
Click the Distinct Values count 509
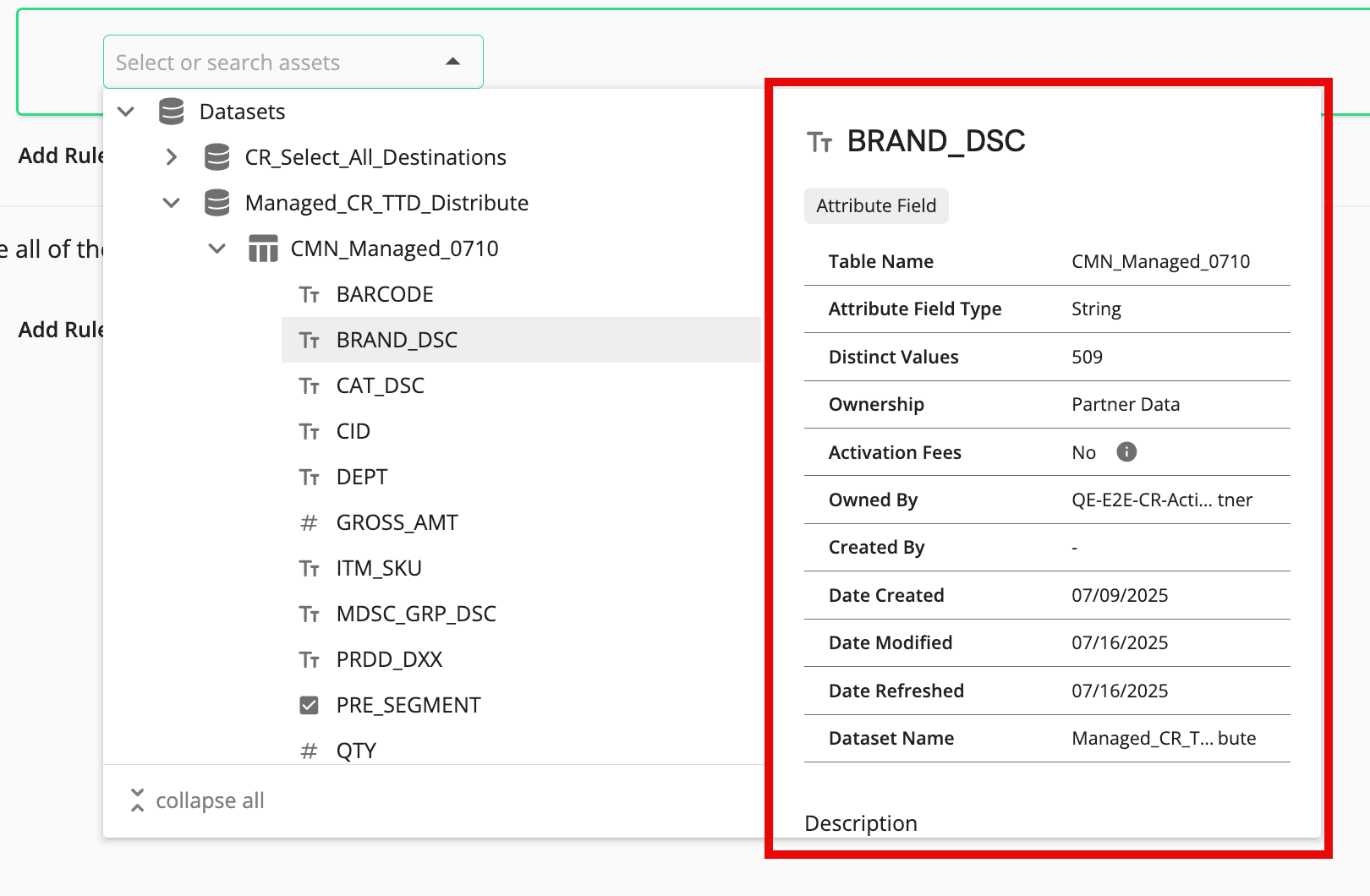tap(1087, 357)
